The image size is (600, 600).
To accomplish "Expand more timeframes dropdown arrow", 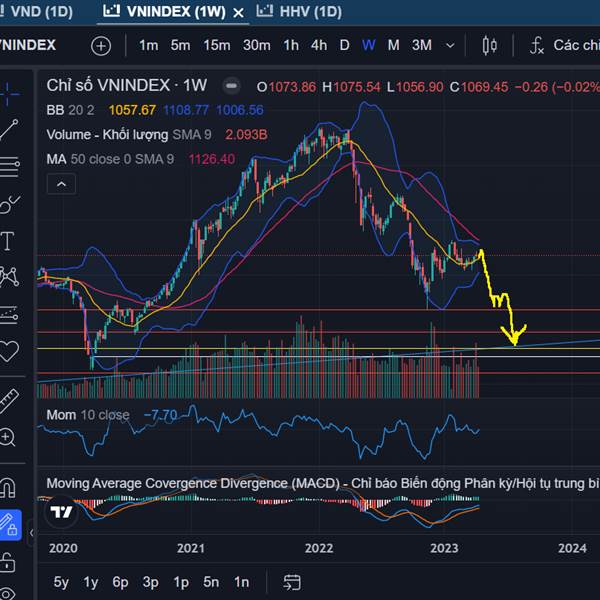I will coord(450,46).
